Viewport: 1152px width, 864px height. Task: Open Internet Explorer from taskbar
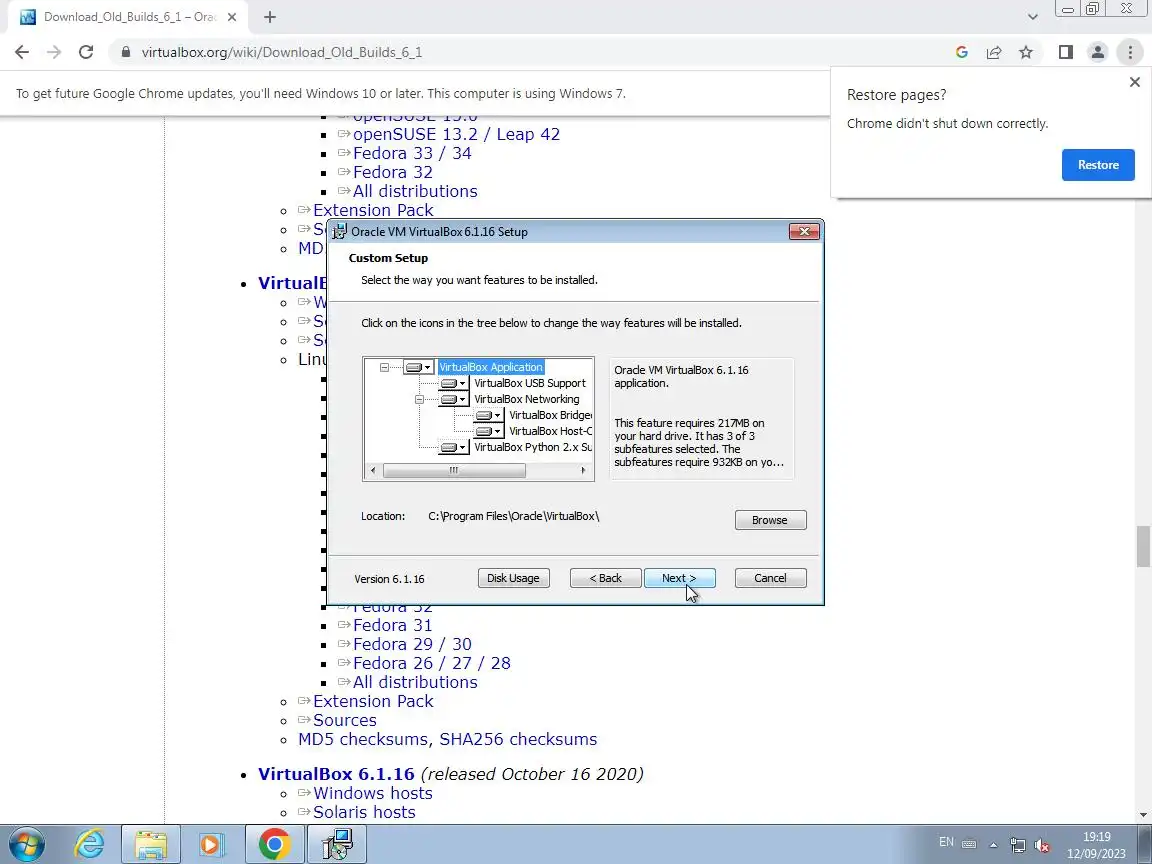pos(90,844)
